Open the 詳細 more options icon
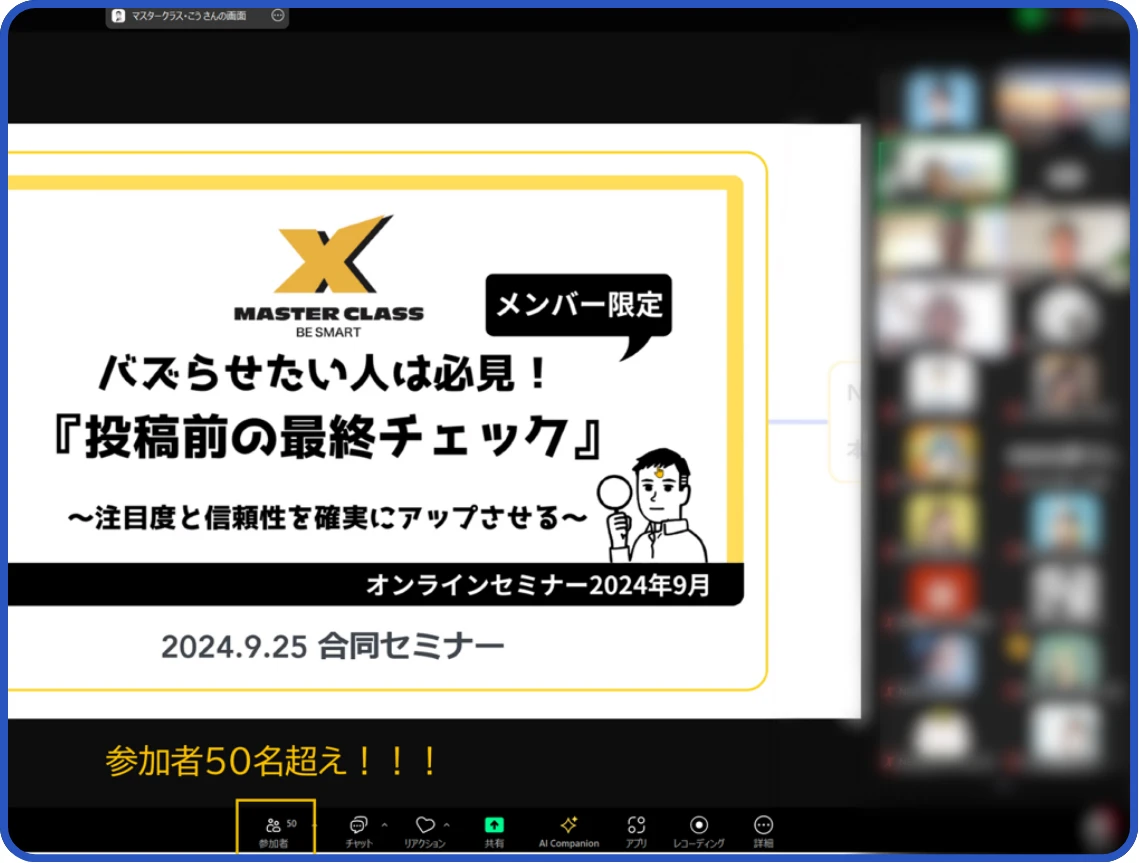 [x=763, y=832]
